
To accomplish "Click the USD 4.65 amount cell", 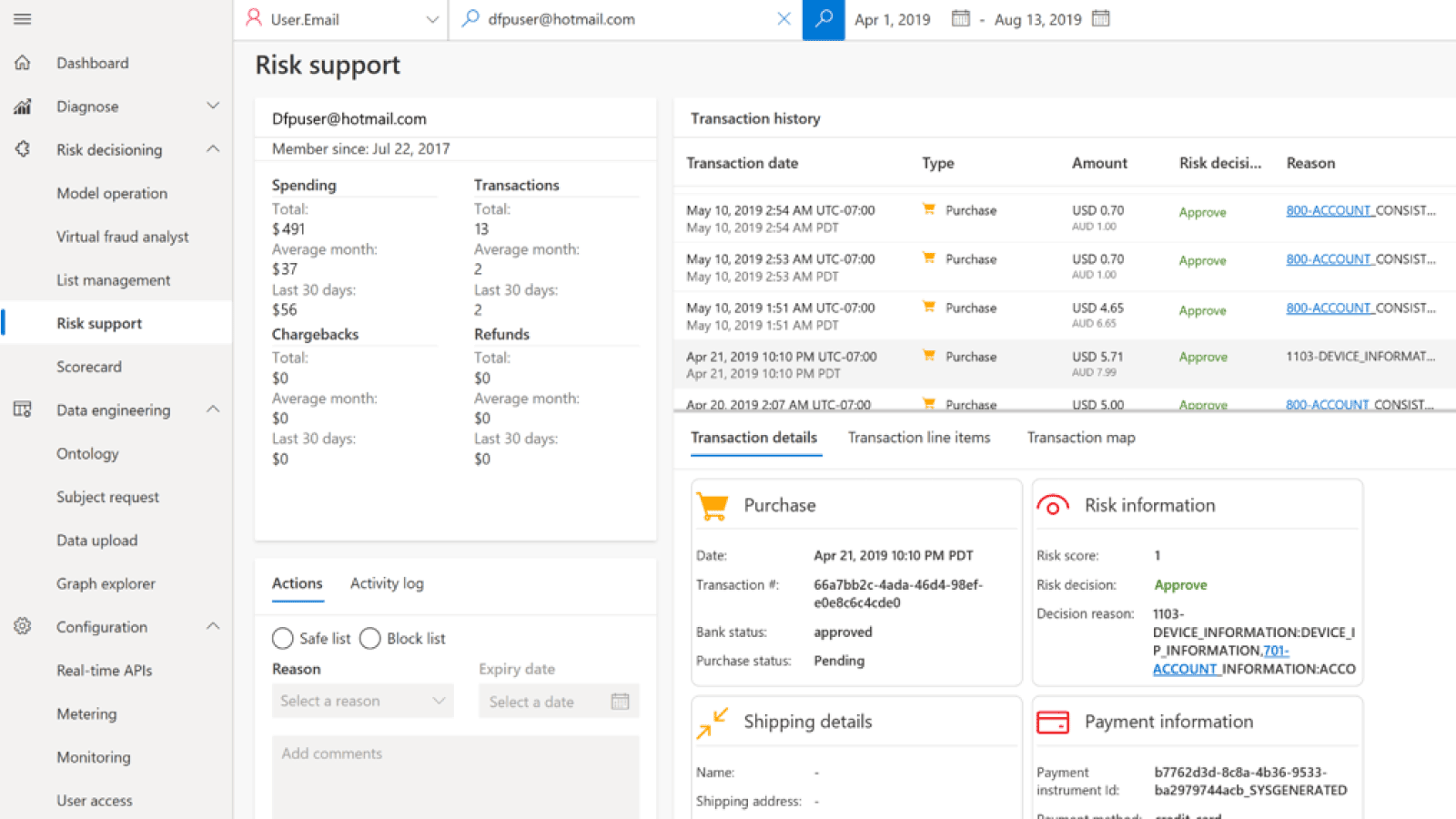I will point(1097,308).
